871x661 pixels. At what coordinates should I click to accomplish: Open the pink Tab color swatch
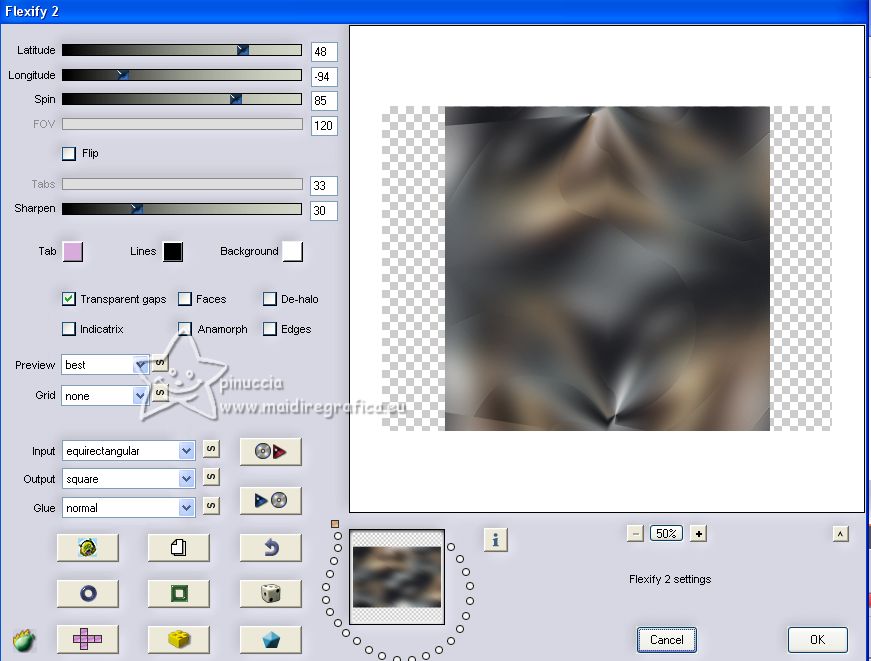coord(73,252)
